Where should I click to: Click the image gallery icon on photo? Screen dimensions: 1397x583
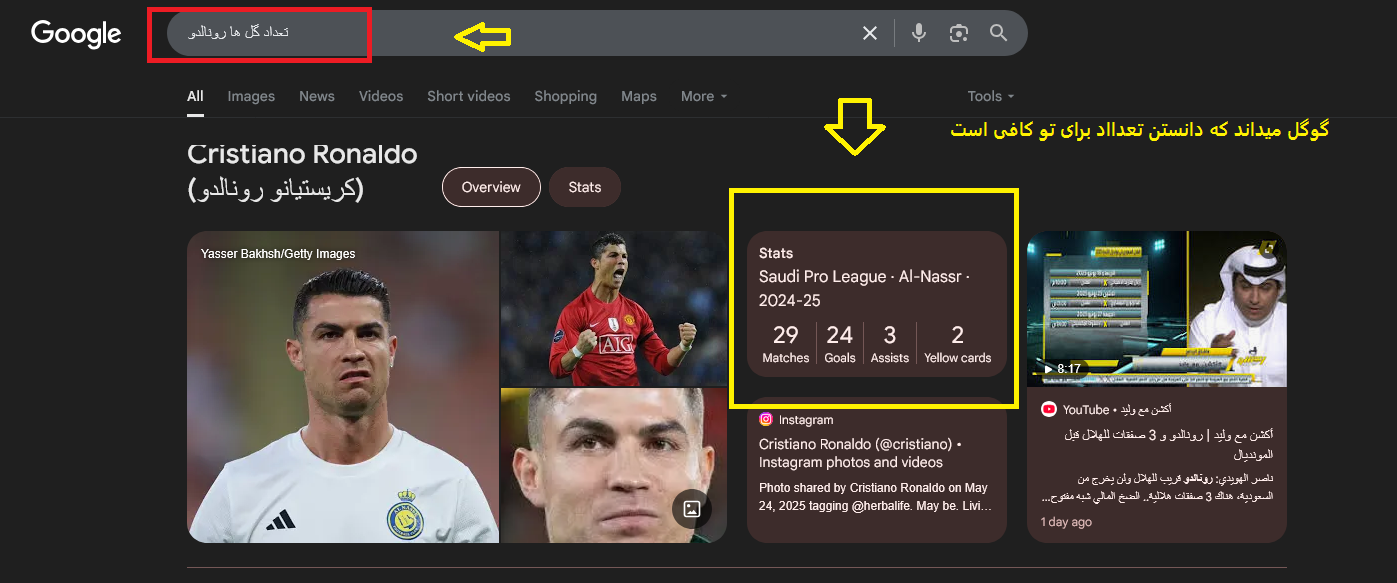pos(691,508)
